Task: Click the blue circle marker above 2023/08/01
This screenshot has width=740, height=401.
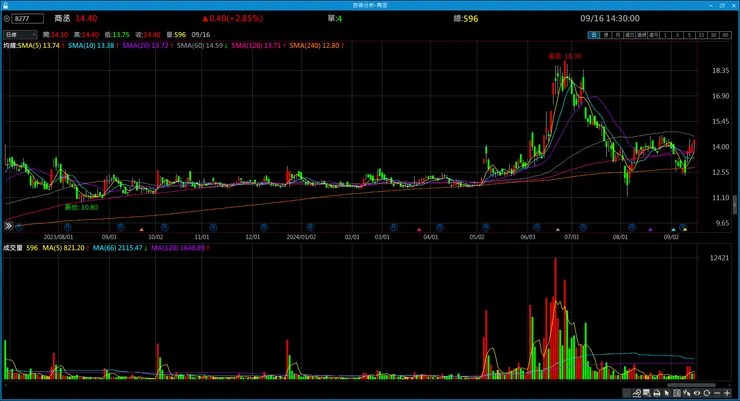Action: (x=67, y=227)
